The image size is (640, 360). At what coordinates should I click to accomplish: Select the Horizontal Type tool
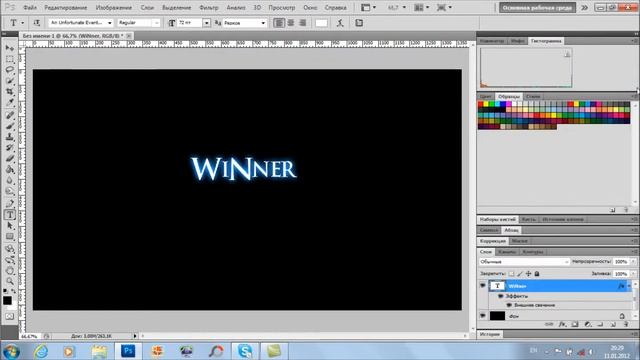tap(10, 215)
